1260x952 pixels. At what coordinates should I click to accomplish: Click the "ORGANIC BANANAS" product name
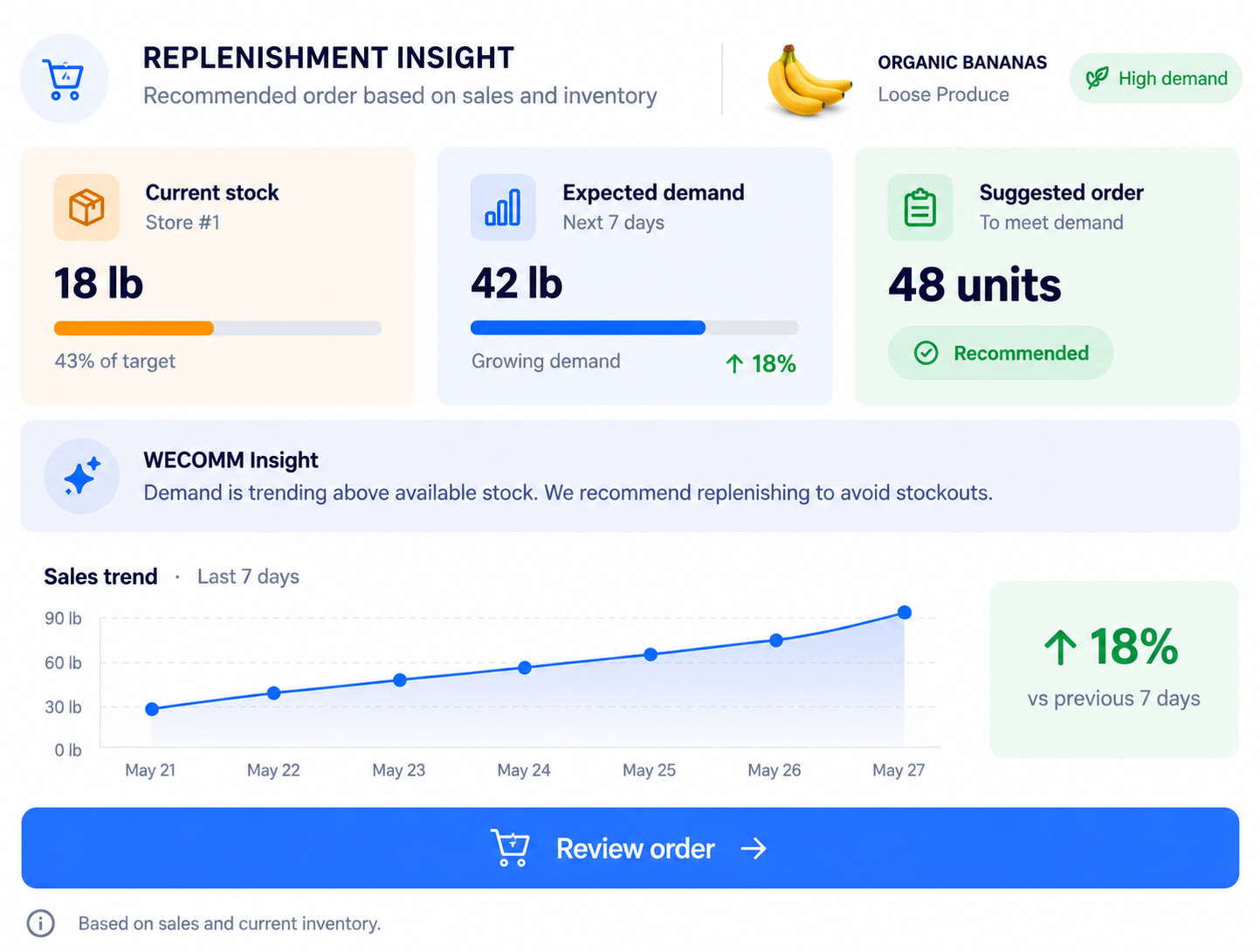(962, 63)
